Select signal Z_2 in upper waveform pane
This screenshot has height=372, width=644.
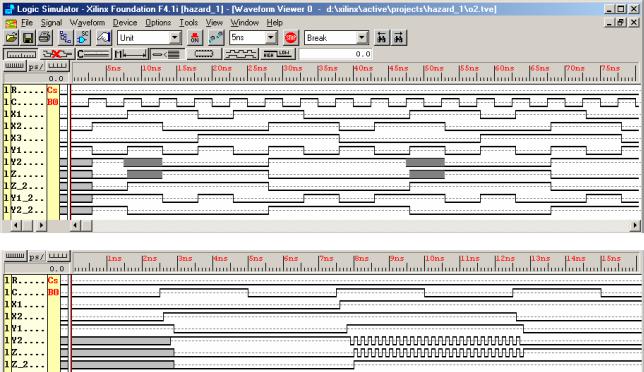(x=27, y=186)
